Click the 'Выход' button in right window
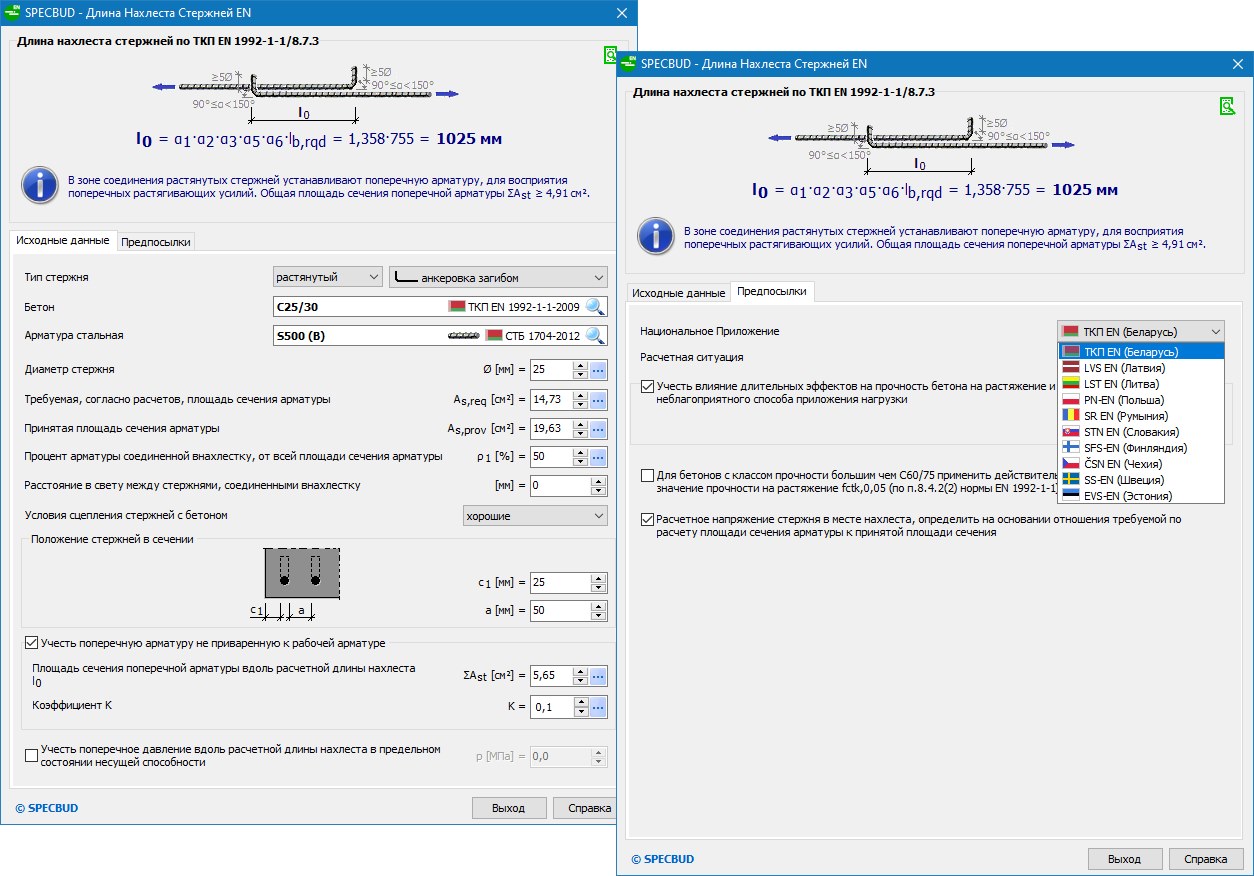This screenshot has height=876, width=1254. pos(1124,859)
